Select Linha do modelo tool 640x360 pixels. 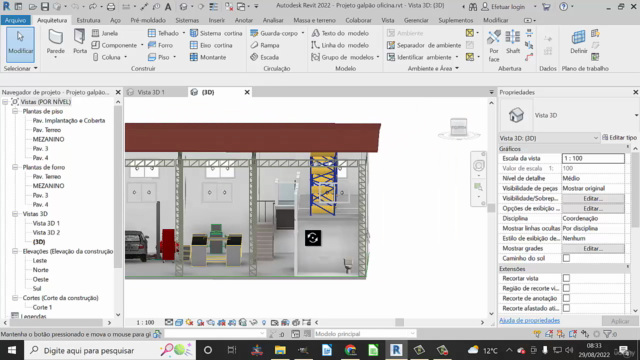pyautogui.click(x=340, y=45)
